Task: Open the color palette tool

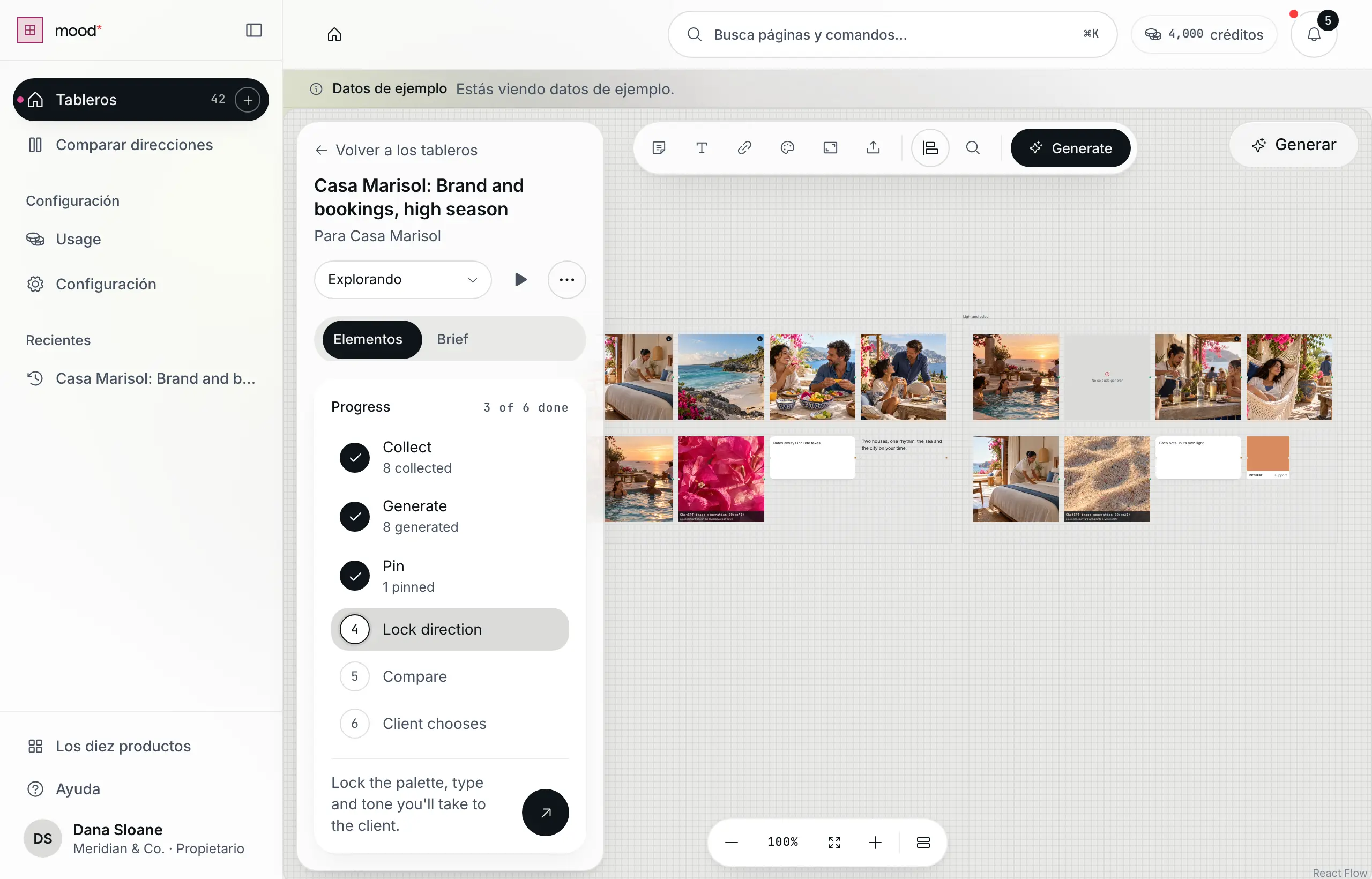Action: click(x=787, y=148)
